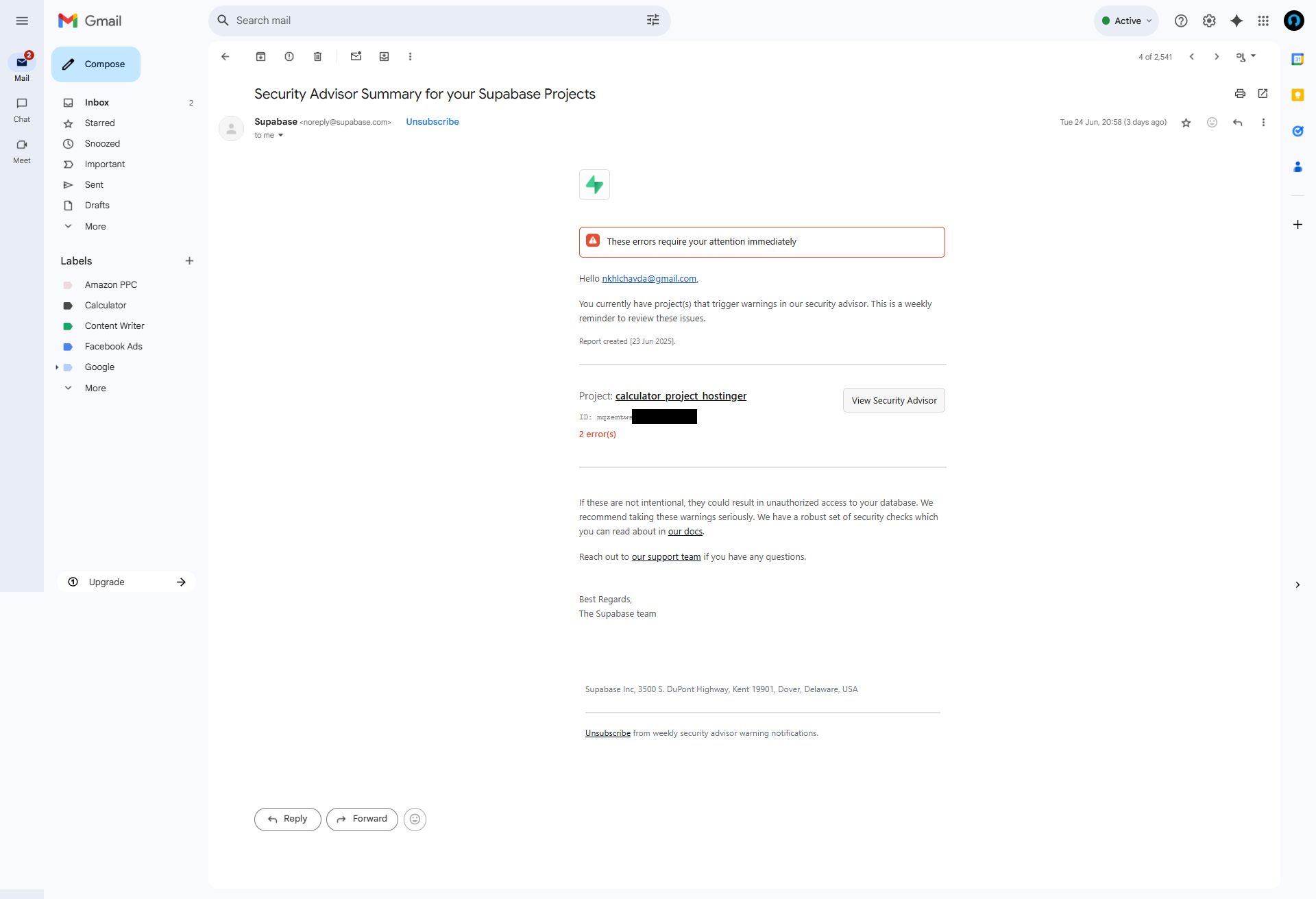This screenshot has width=1316, height=899.
Task: Mark email as unread icon
Action: coord(356,57)
